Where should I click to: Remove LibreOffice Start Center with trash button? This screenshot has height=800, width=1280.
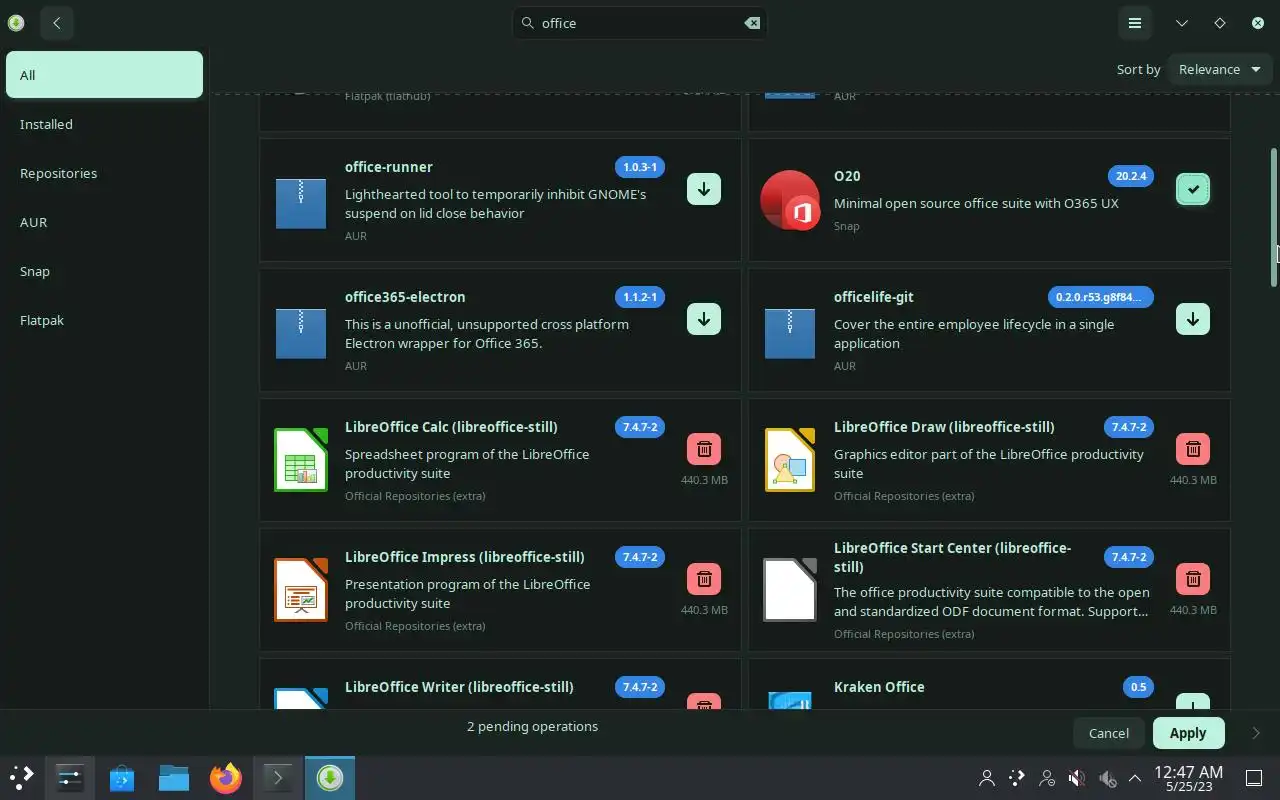click(1193, 579)
